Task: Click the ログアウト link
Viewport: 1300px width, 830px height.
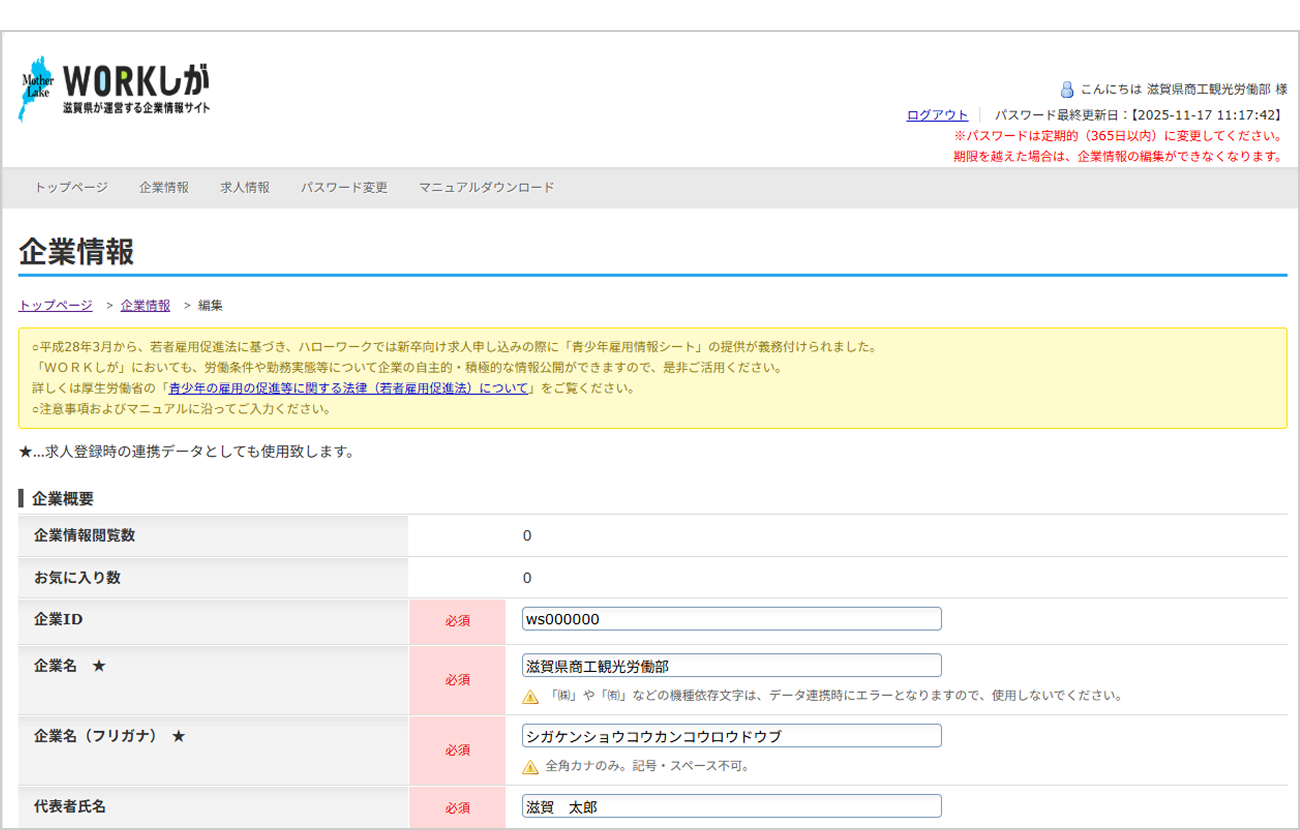Action: [x=937, y=115]
